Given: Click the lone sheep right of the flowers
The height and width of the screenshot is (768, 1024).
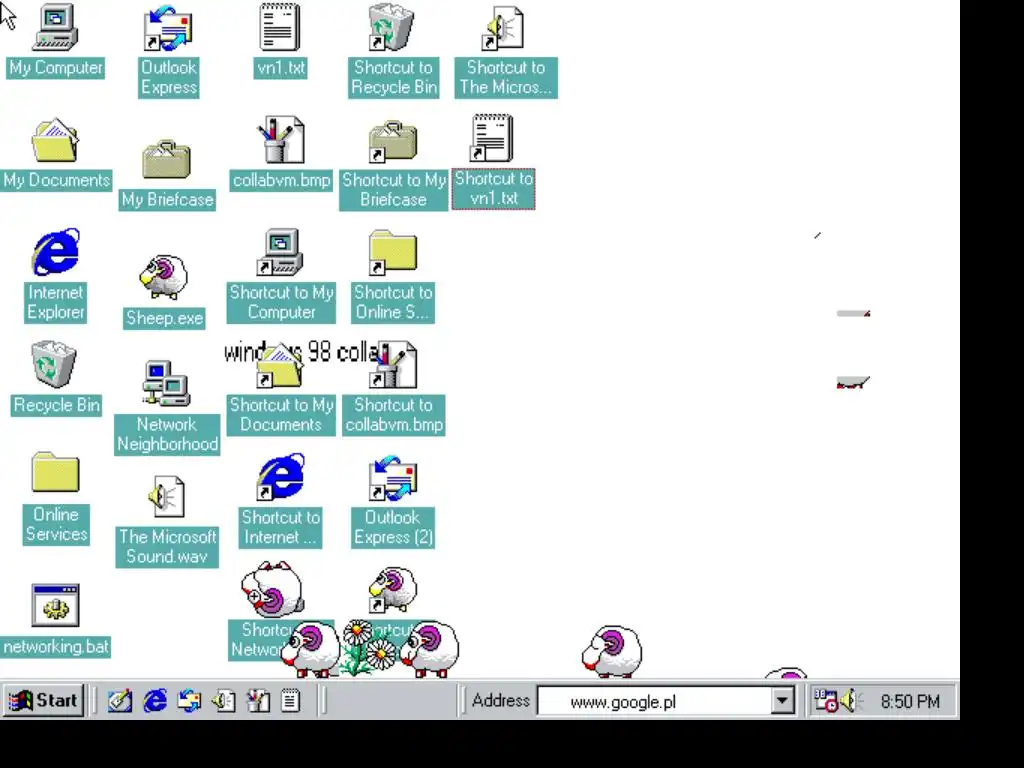Looking at the screenshot, I should (612, 652).
